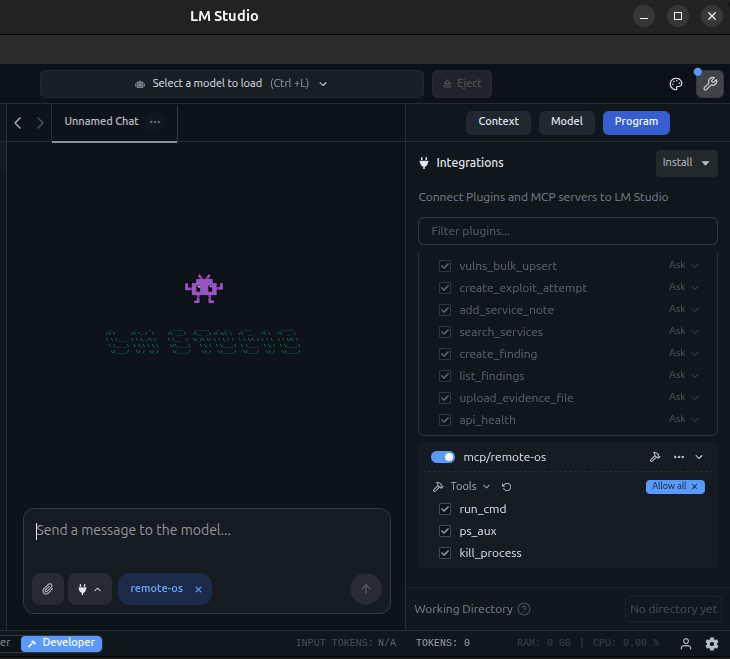The width and height of the screenshot is (730, 659).
Task: Open the Ask dropdown for api_health
Action: tap(684, 419)
